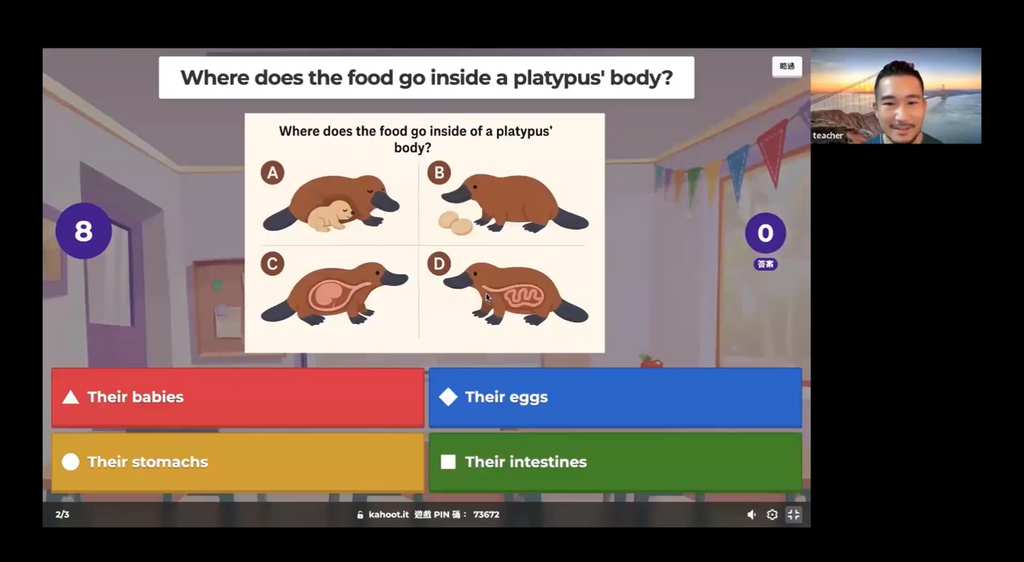Click platypus illustration D showing the intestines
Viewport: 1024px width, 562px height.
click(x=515, y=293)
